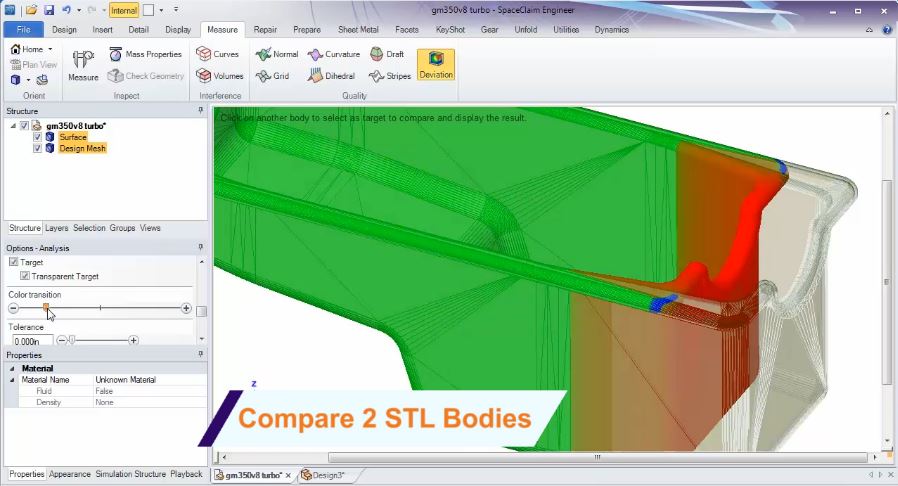This screenshot has width=898, height=486.
Task: Open the Selection panel tab
Action: [x=89, y=228]
